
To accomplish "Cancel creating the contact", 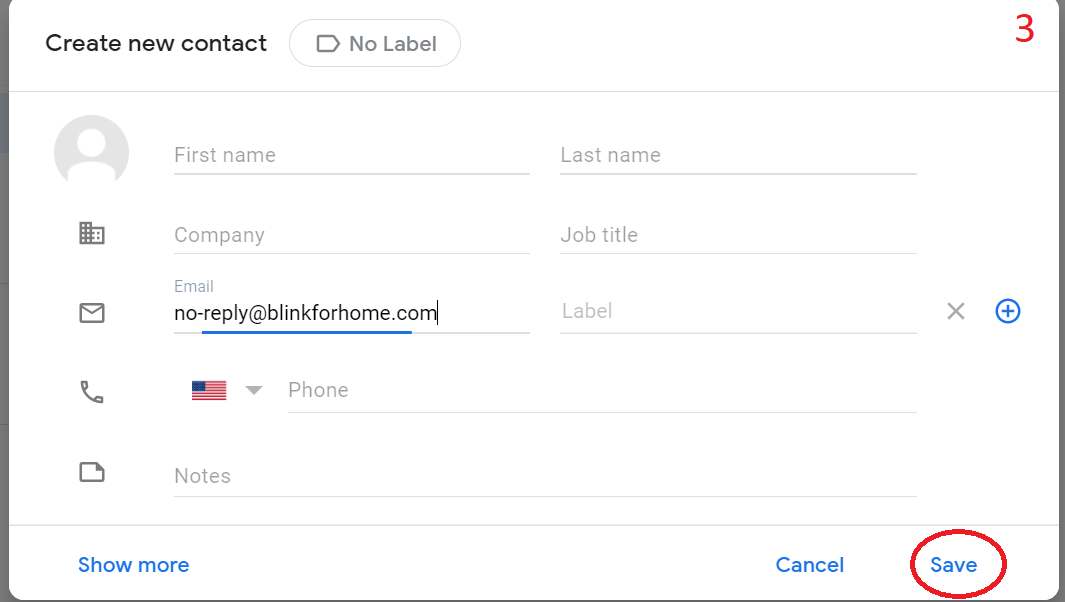I will point(809,564).
